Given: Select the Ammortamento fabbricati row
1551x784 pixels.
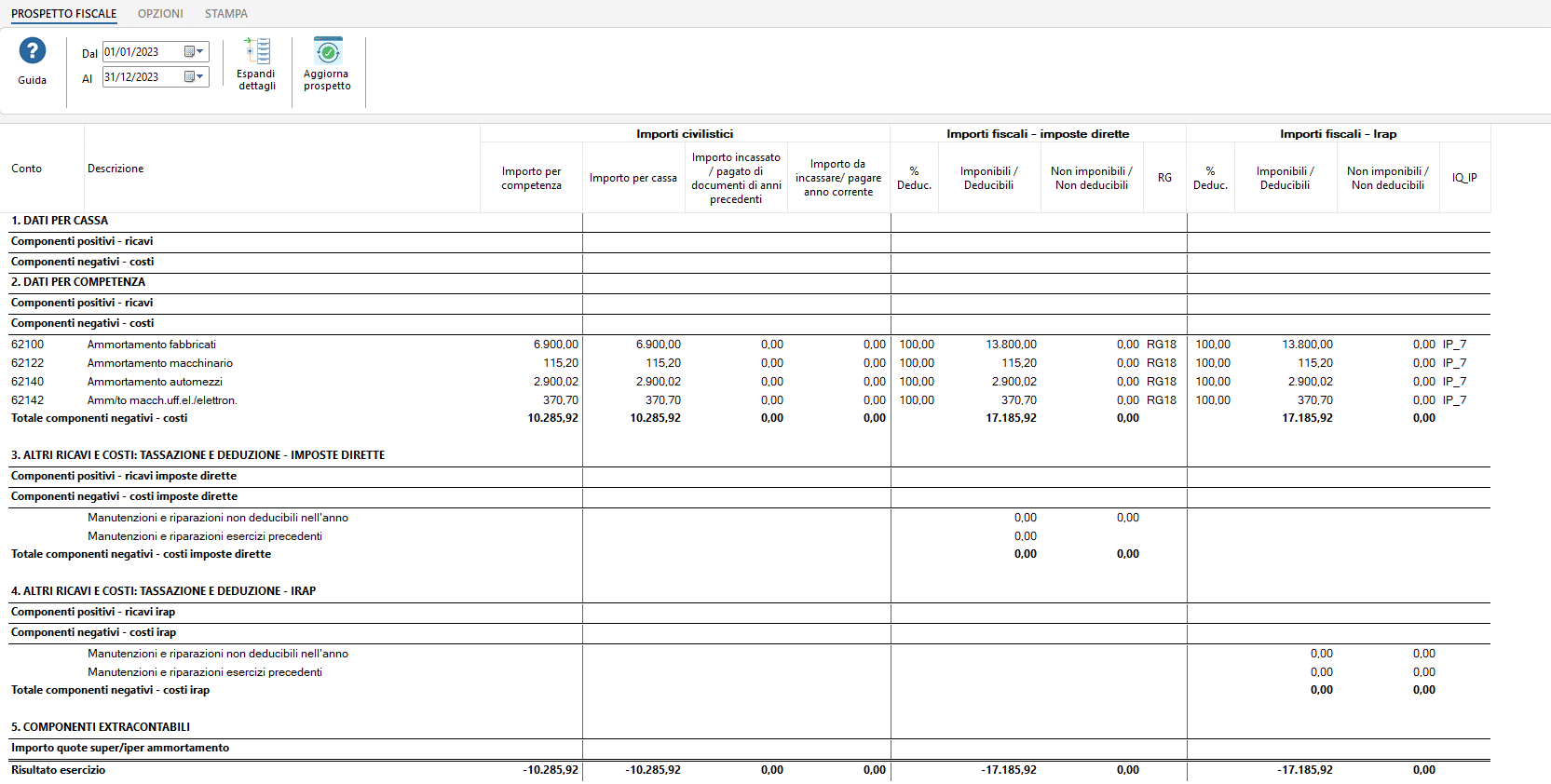Looking at the screenshot, I should coord(152,345).
